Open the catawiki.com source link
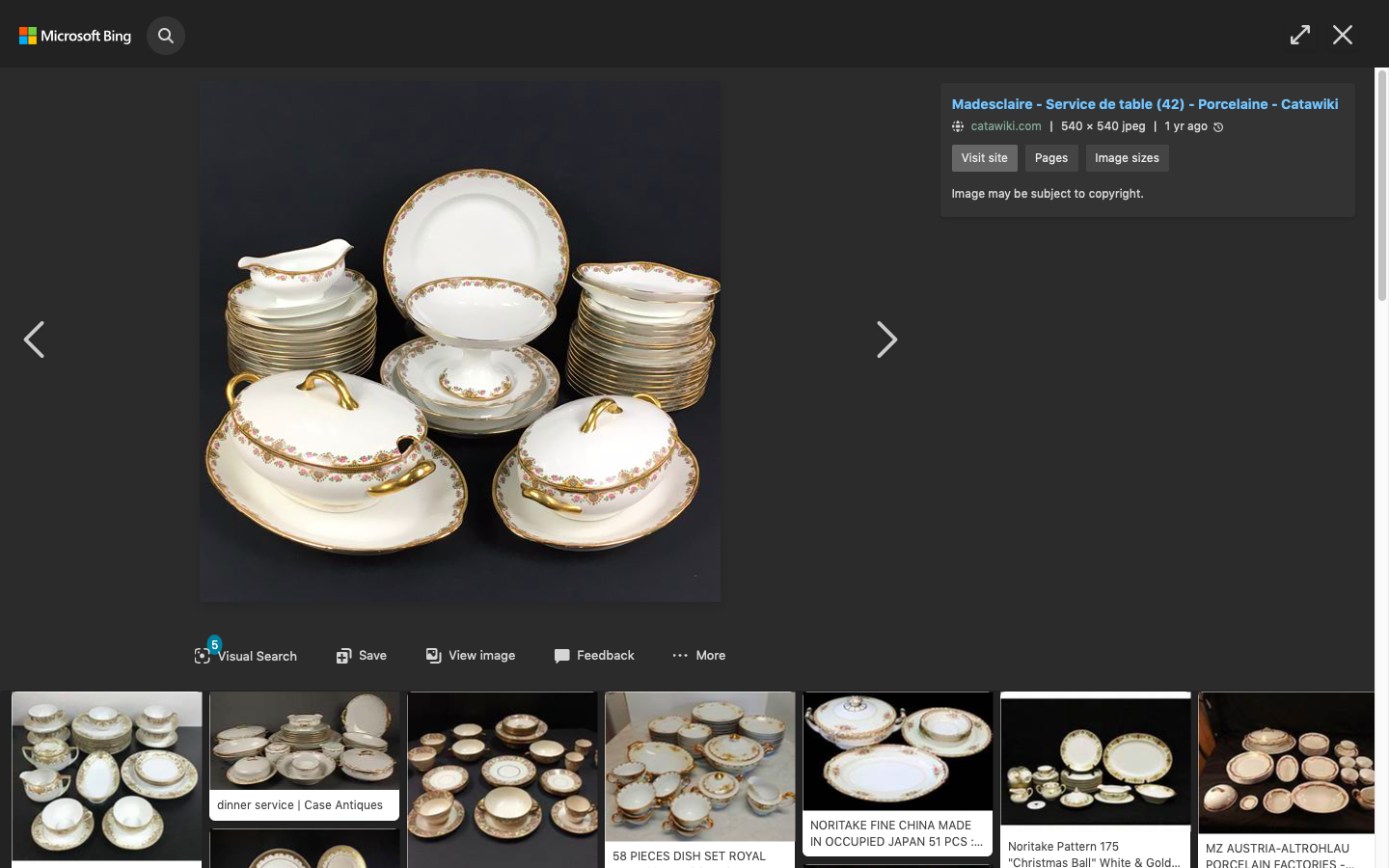 coord(1005,126)
